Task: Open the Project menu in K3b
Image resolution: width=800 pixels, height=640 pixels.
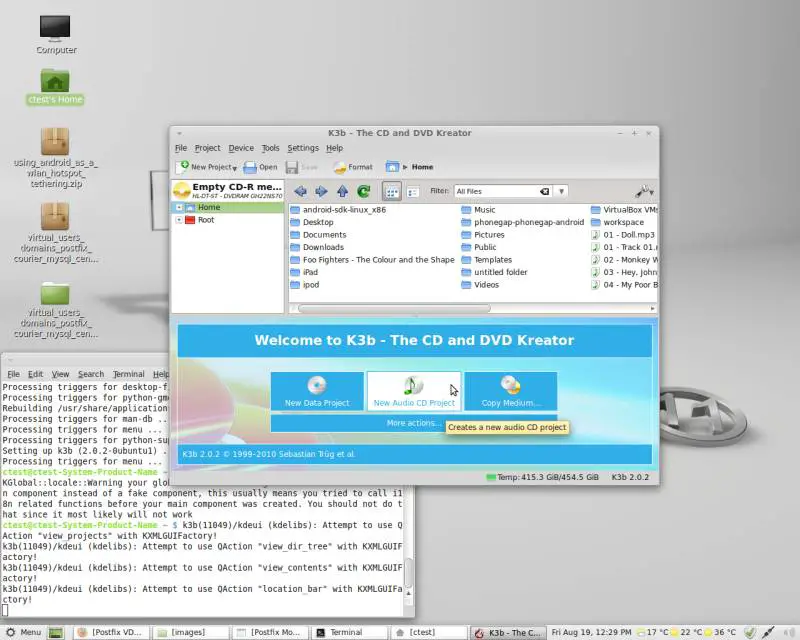Action: click(x=208, y=148)
